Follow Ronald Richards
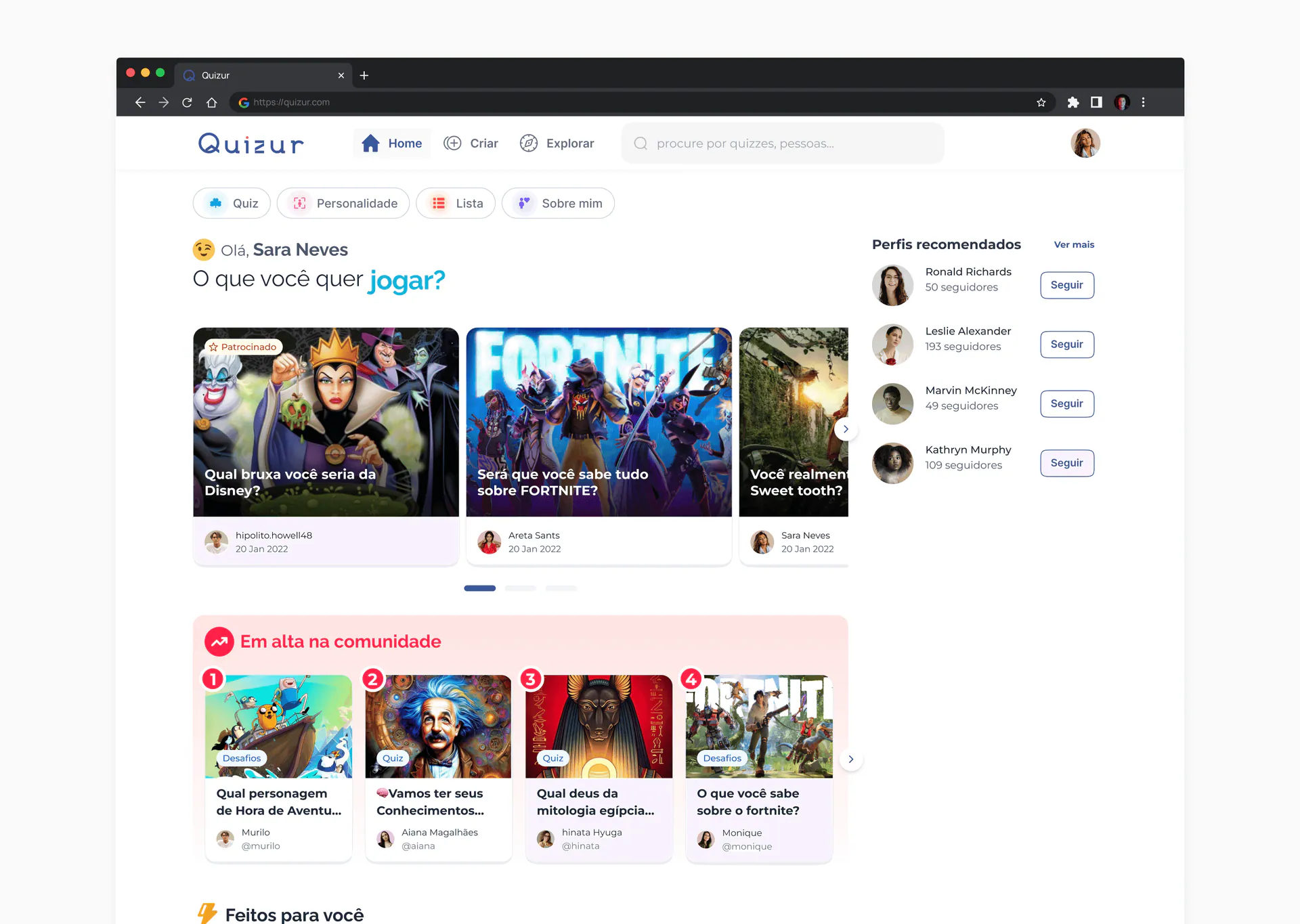 pyautogui.click(x=1067, y=285)
